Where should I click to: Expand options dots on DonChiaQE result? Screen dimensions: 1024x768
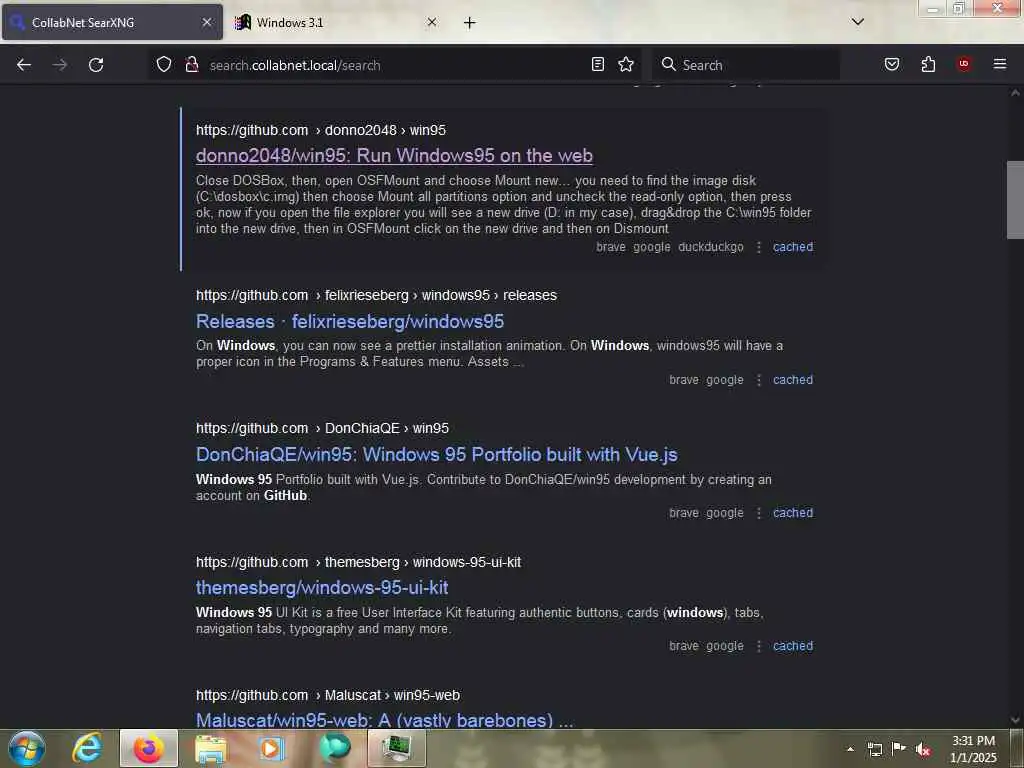(x=759, y=513)
